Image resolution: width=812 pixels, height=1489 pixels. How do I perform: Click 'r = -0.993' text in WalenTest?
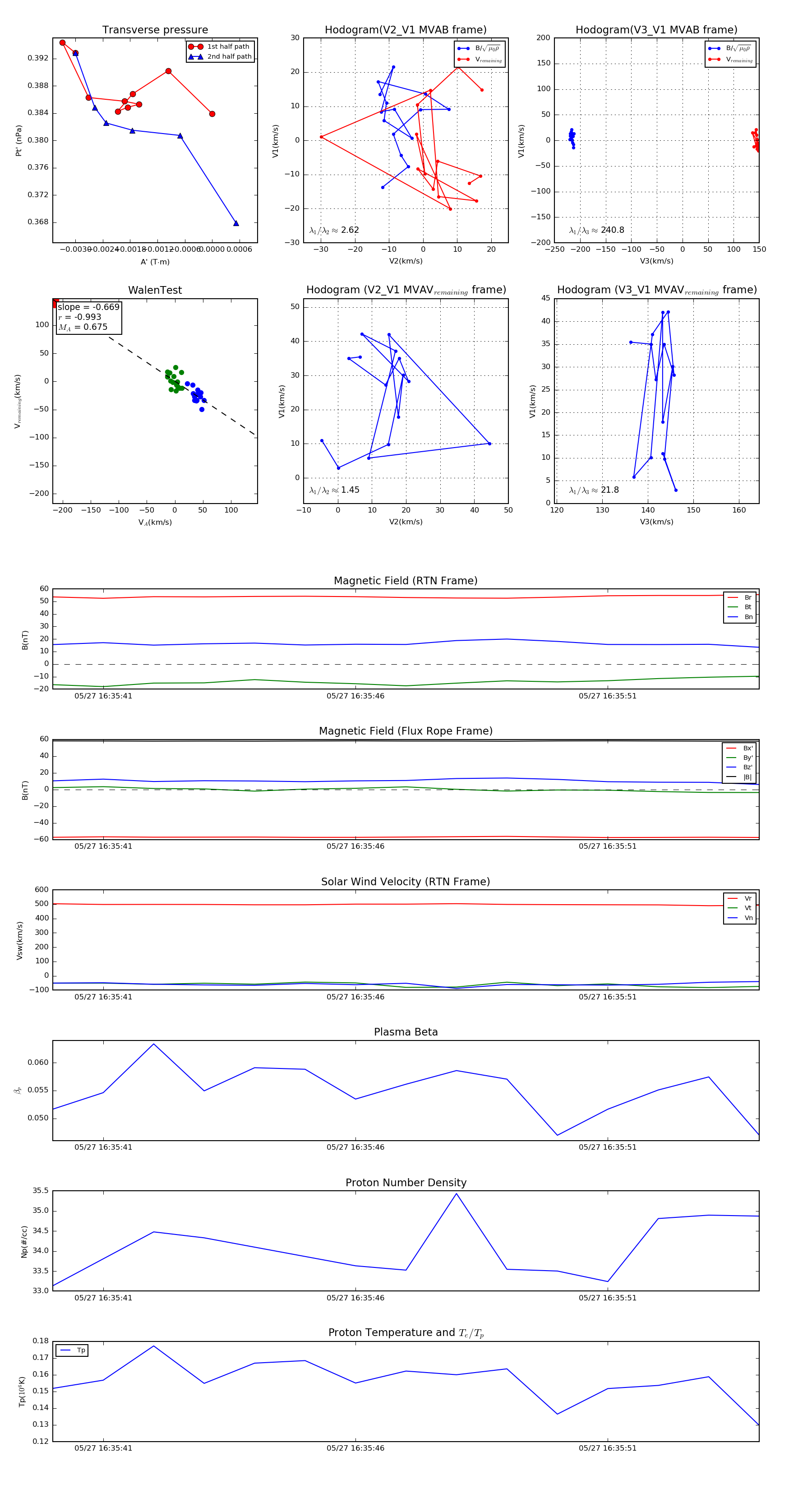80,317
